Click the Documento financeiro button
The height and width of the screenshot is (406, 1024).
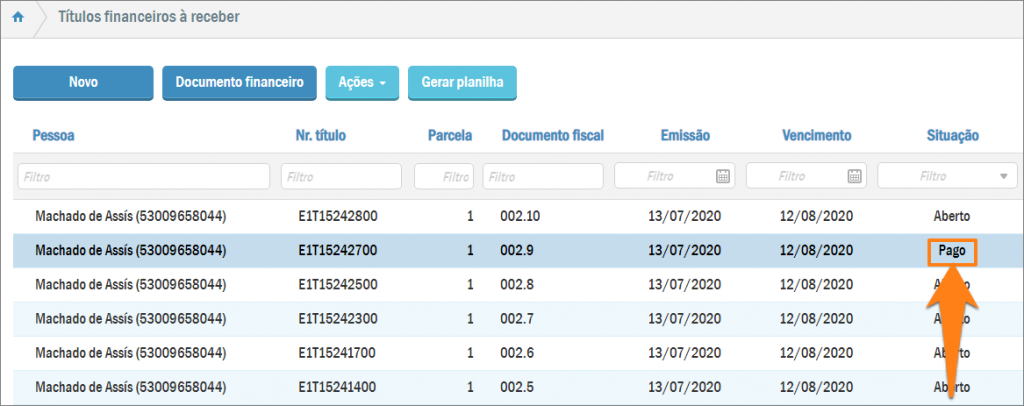239,83
